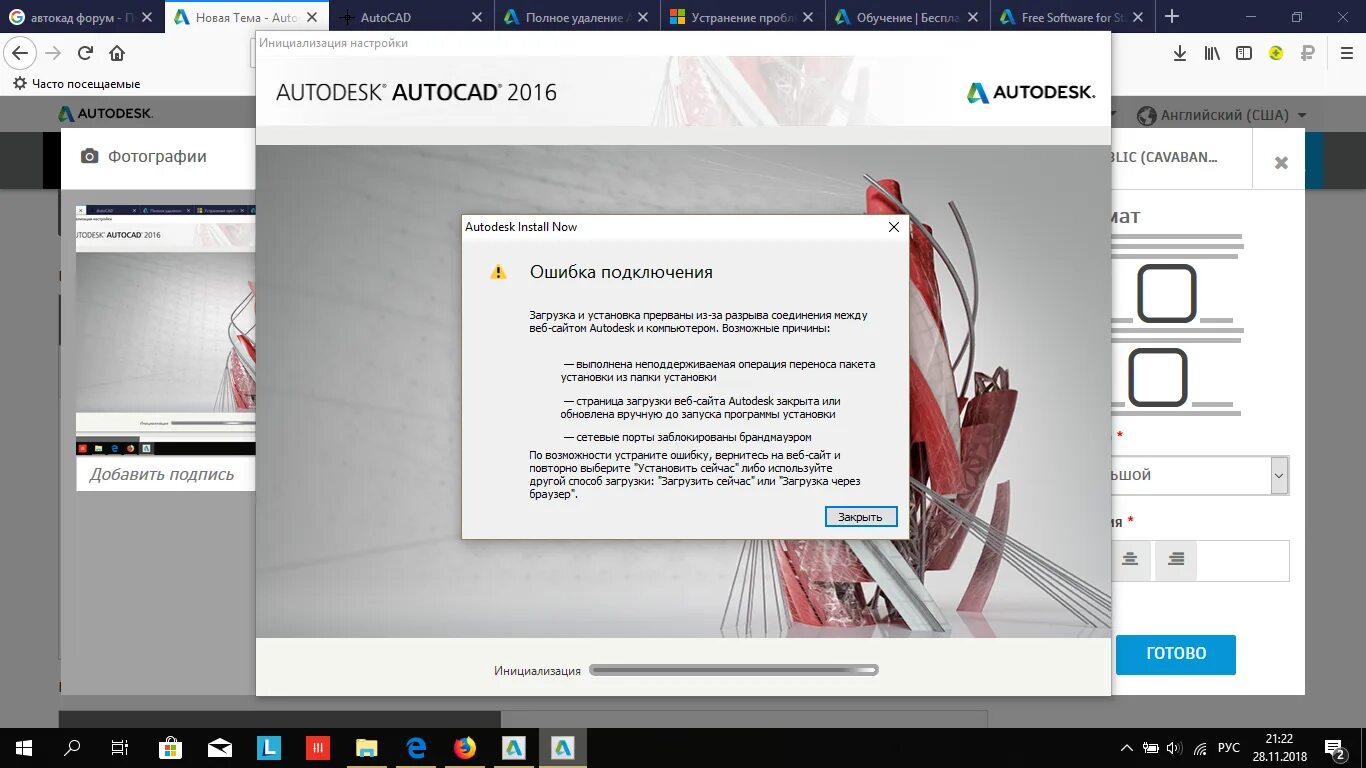Open Firefox from the taskbar
Viewport: 1366px width, 768px height.
[465, 748]
